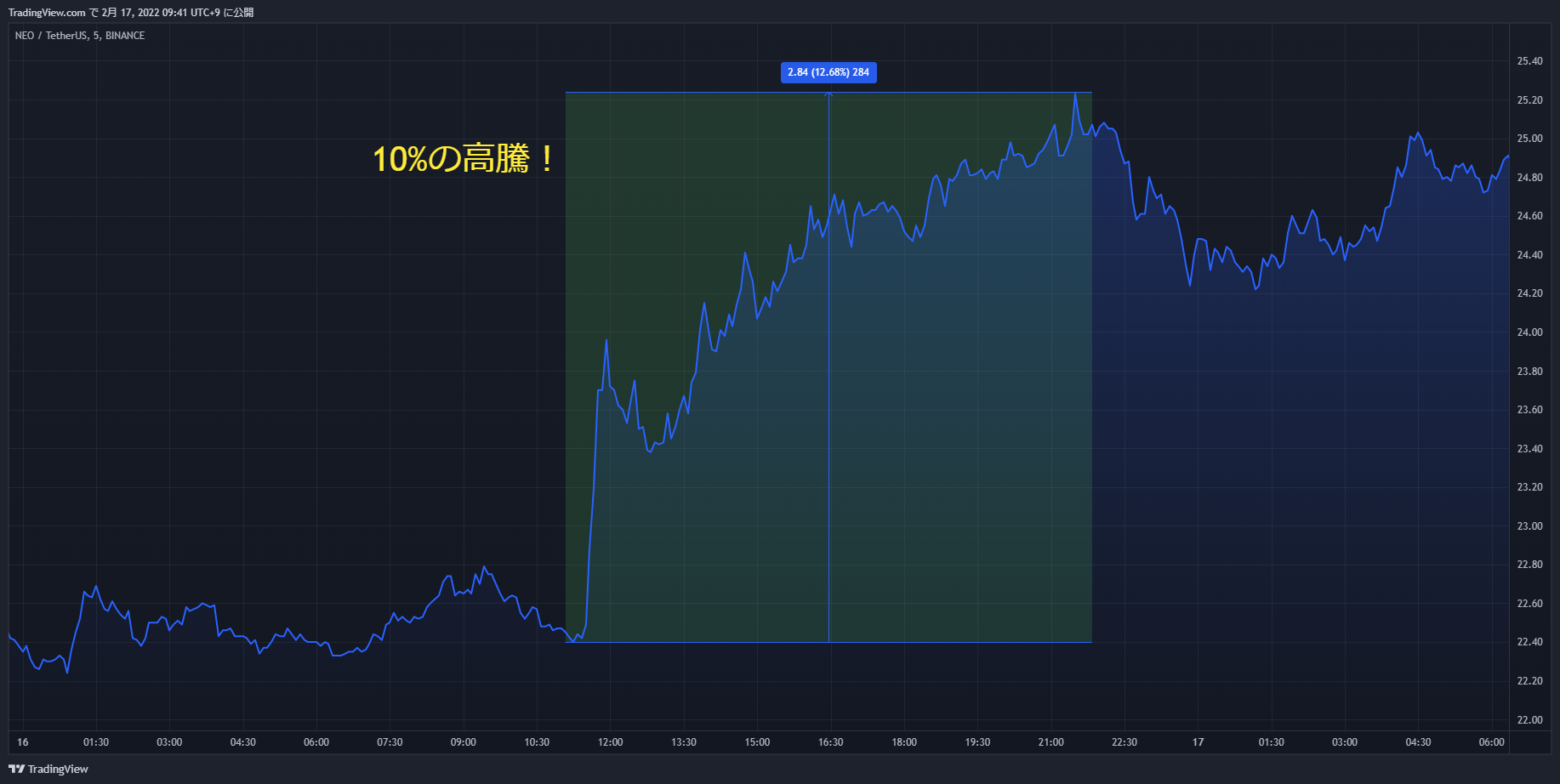1560x784 pixels.
Task: Click the TradingView text beside the logo
Action: [58, 769]
